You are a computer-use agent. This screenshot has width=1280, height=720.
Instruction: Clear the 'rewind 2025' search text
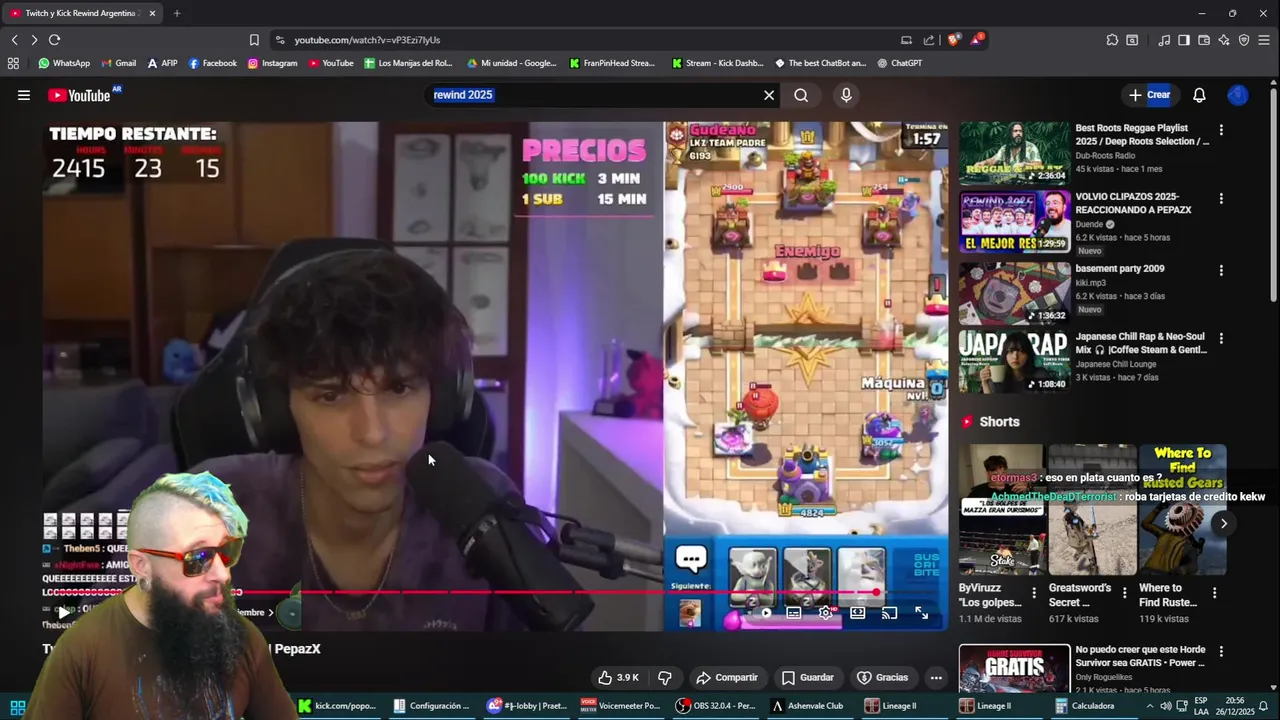pos(769,95)
